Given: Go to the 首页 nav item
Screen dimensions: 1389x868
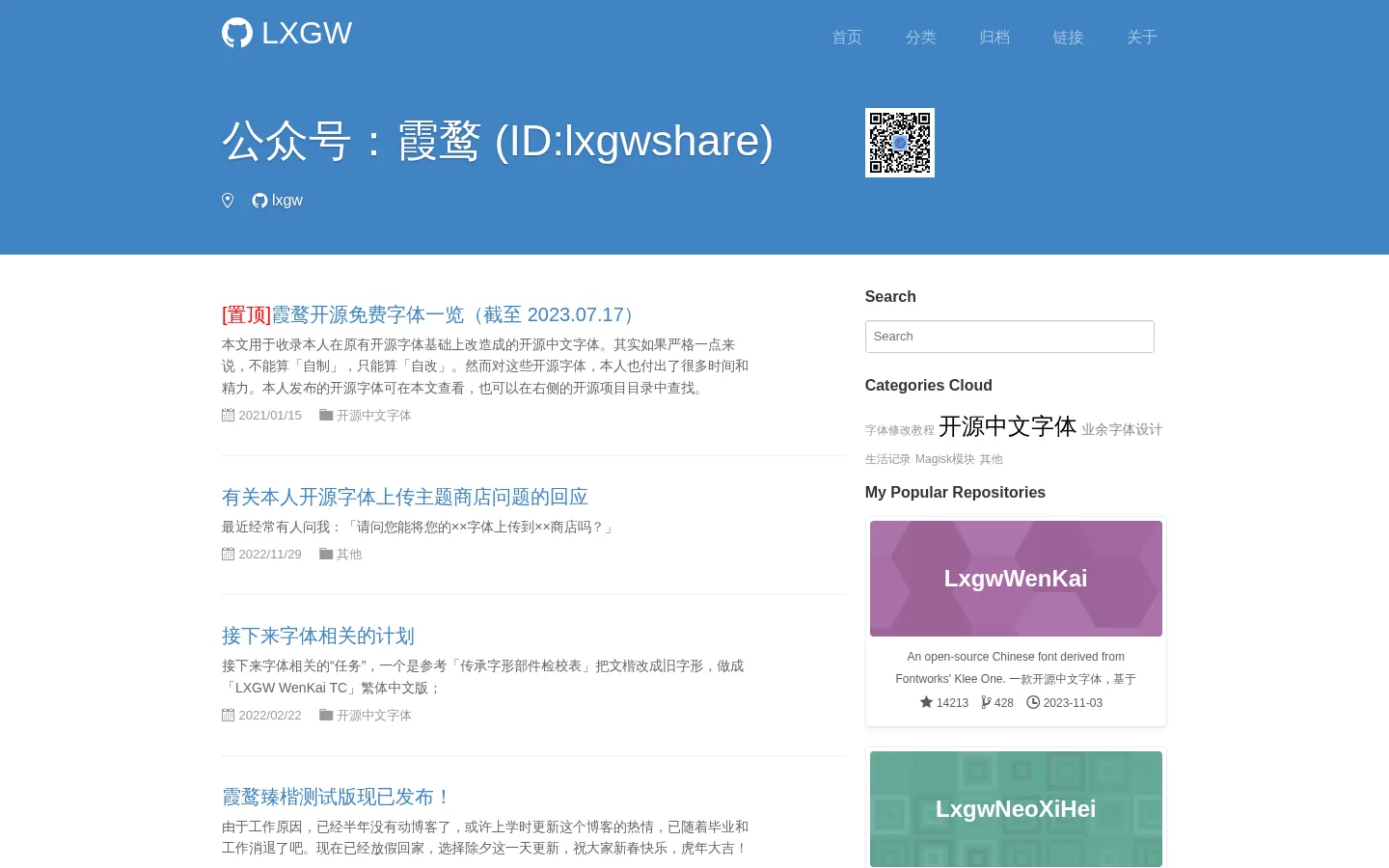Looking at the screenshot, I should tap(847, 37).
